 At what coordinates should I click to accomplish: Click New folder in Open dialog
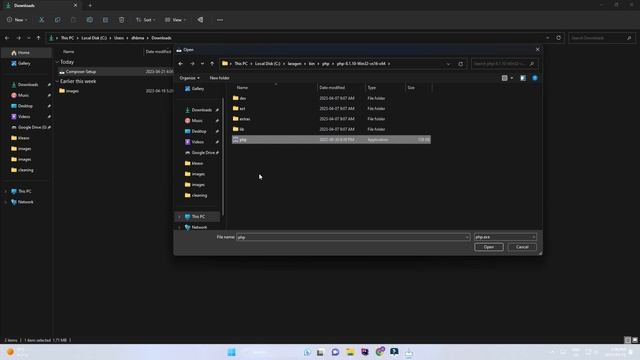point(220,78)
